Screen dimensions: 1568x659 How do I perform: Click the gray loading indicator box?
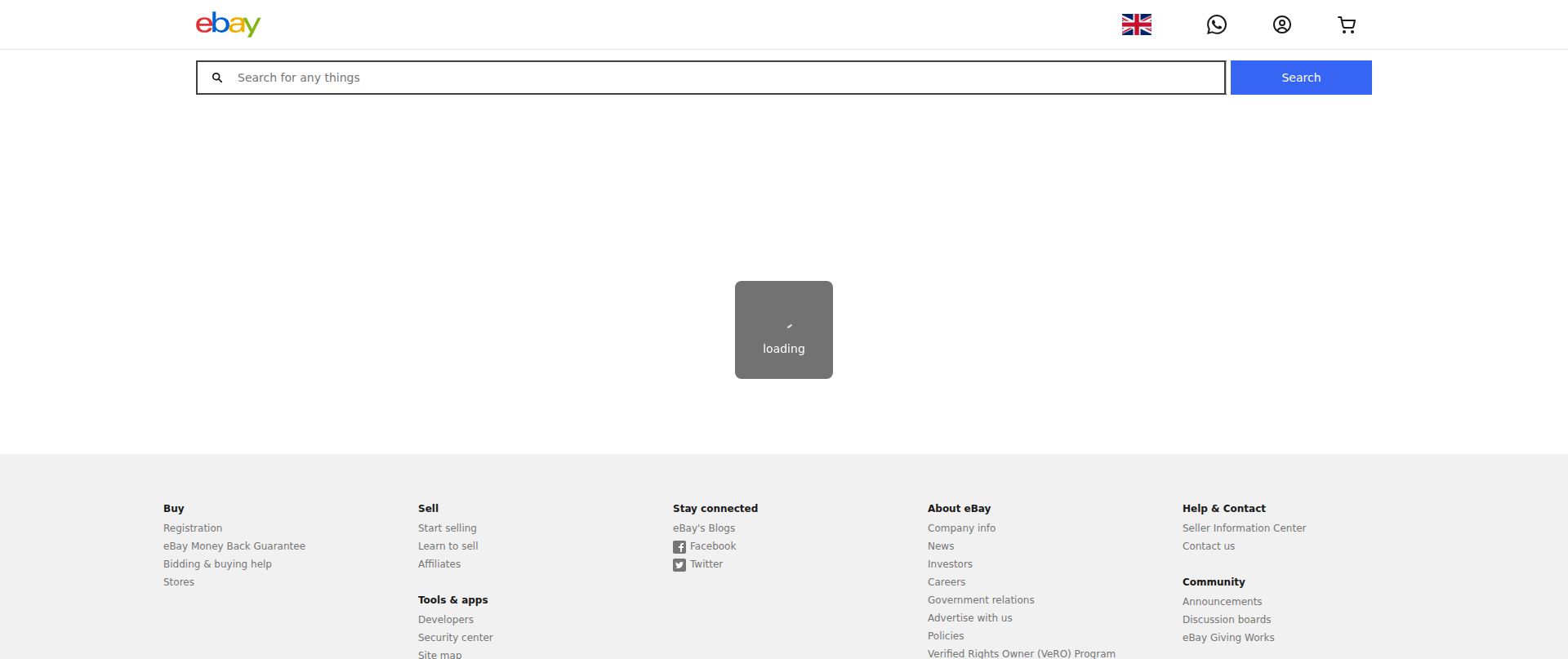click(x=784, y=330)
